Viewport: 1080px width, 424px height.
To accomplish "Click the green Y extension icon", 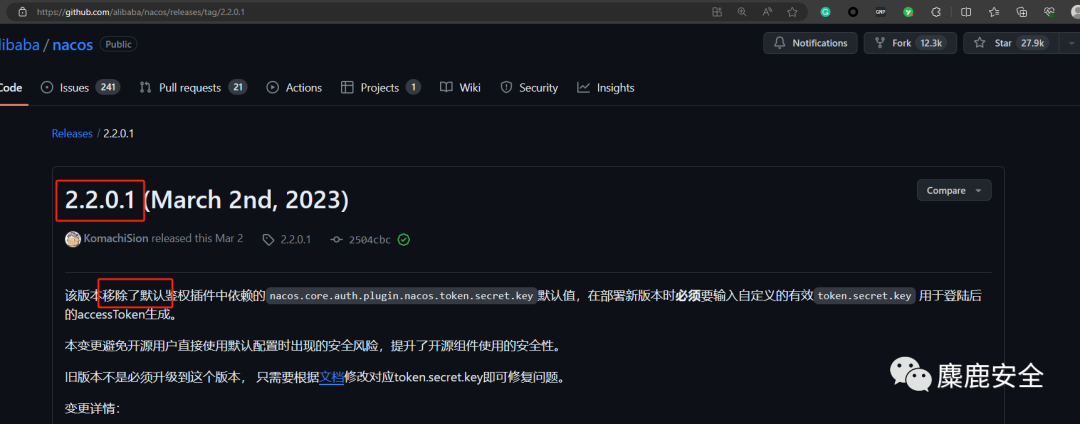I will coord(908,12).
